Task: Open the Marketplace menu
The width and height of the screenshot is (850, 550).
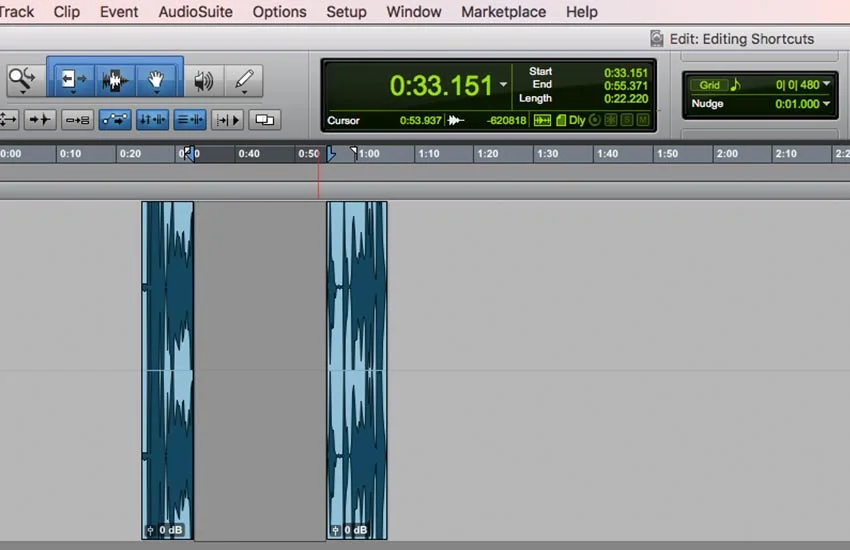Action: click(x=504, y=11)
